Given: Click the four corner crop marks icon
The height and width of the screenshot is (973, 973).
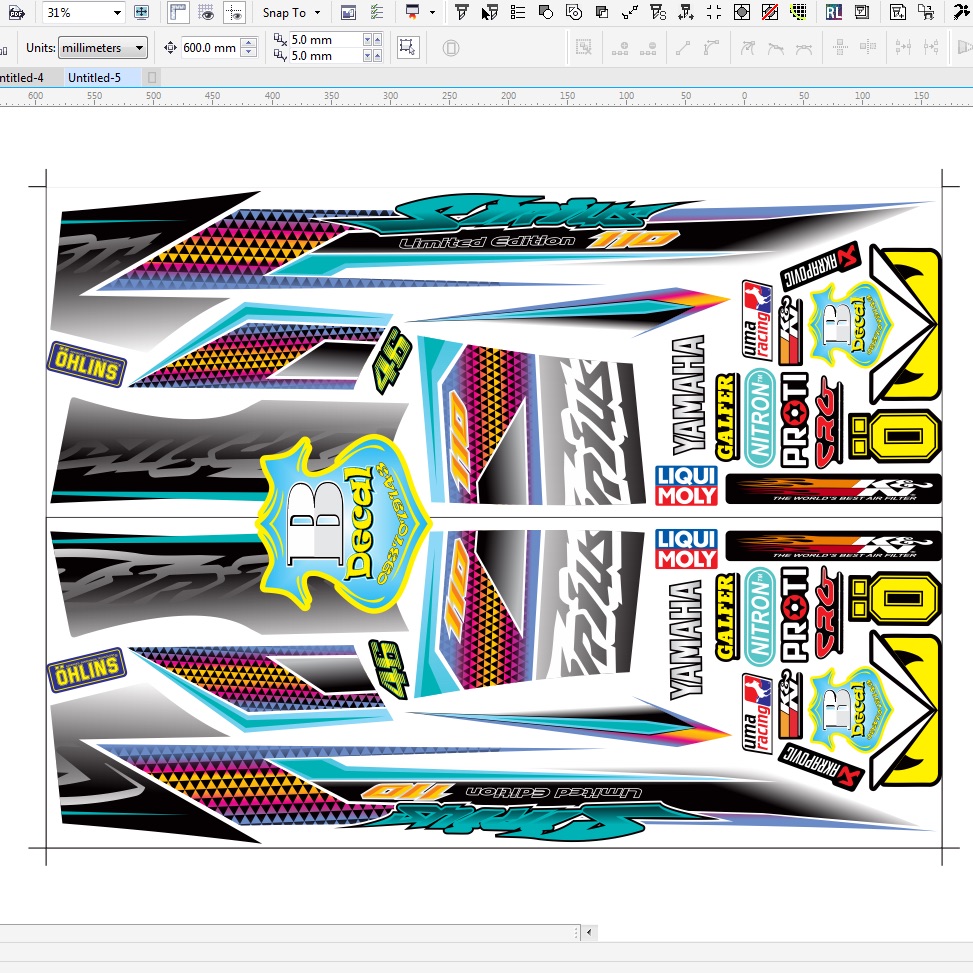Looking at the screenshot, I should pos(714,12).
